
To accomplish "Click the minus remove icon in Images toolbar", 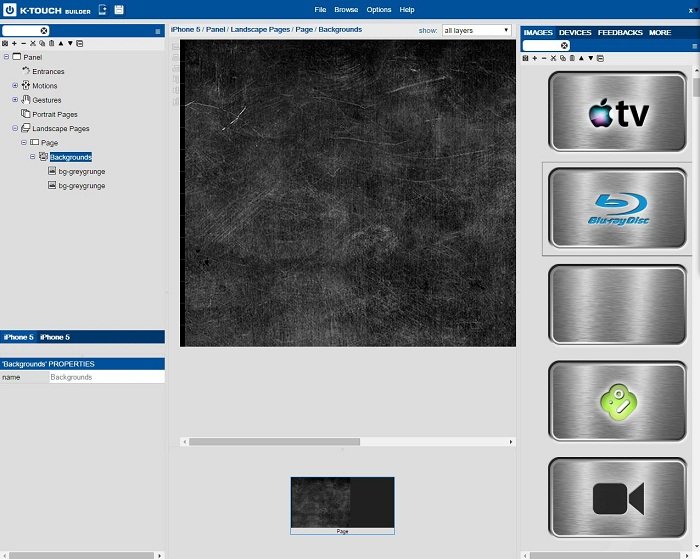I will click(x=544, y=58).
